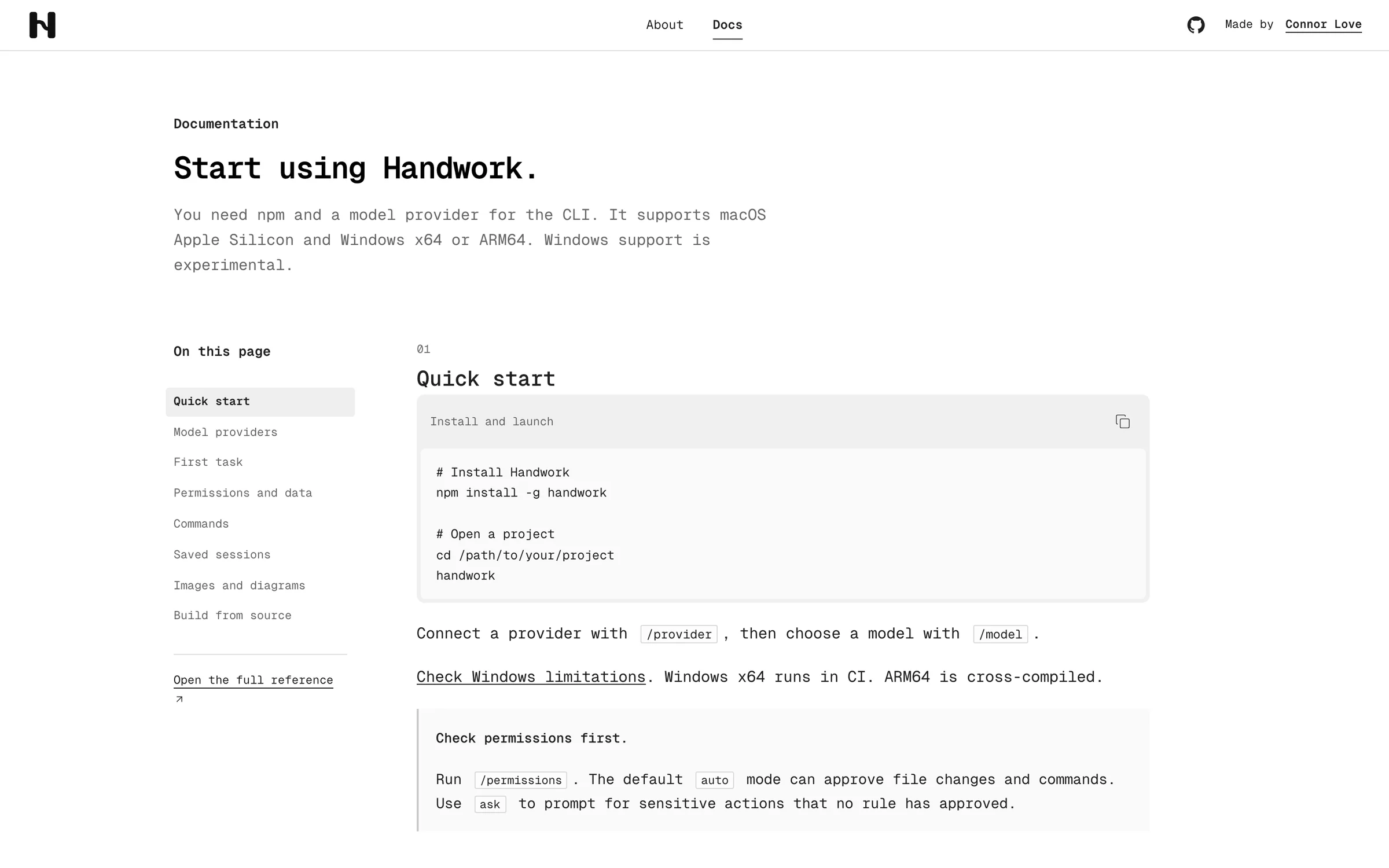Select the Docs nav item

pyautogui.click(x=727, y=25)
